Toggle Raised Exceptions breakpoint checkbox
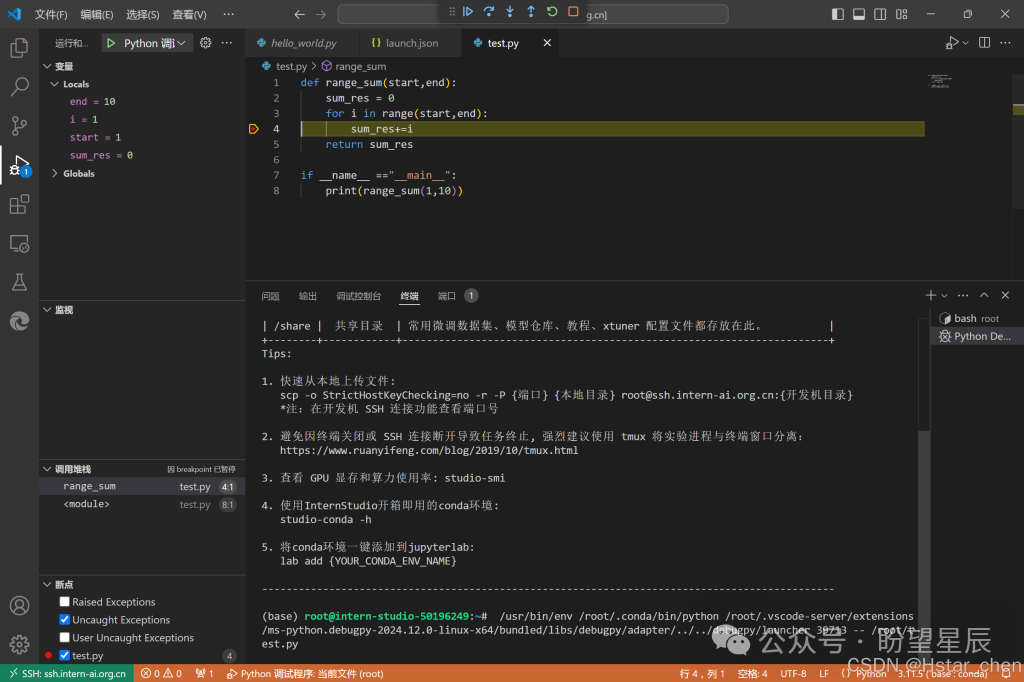The width and height of the screenshot is (1024, 682). 64,602
